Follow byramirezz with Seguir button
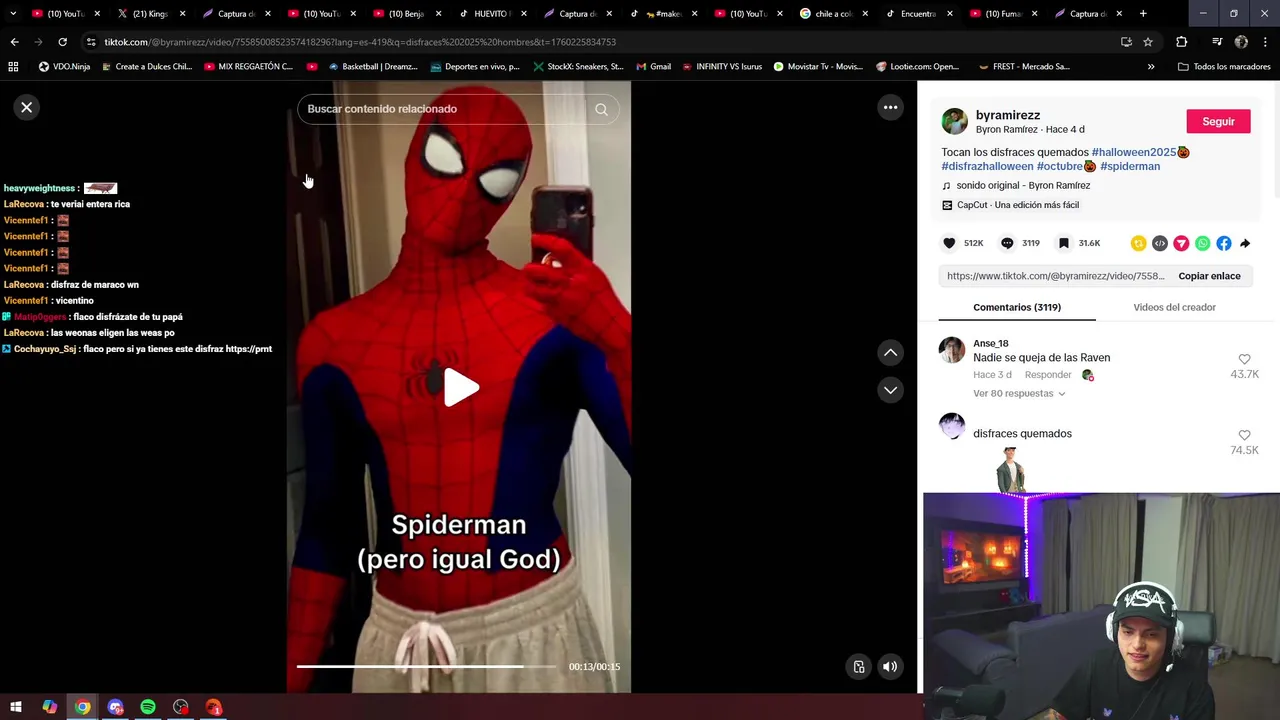Image resolution: width=1280 pixels, height=720 pixels. click(1218, 121)
